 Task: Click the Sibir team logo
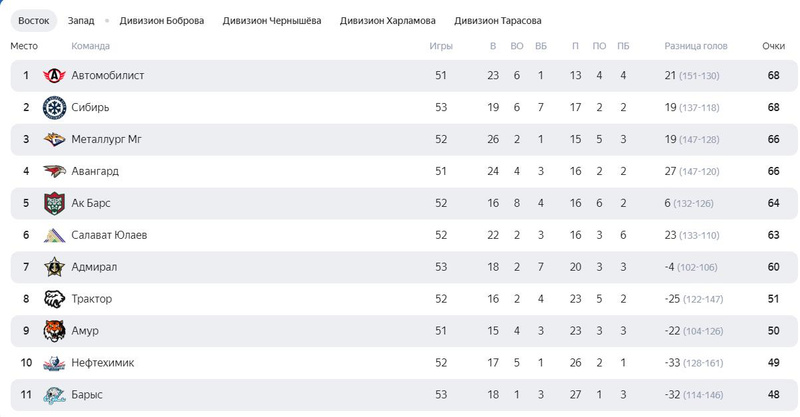pos(54,108)
